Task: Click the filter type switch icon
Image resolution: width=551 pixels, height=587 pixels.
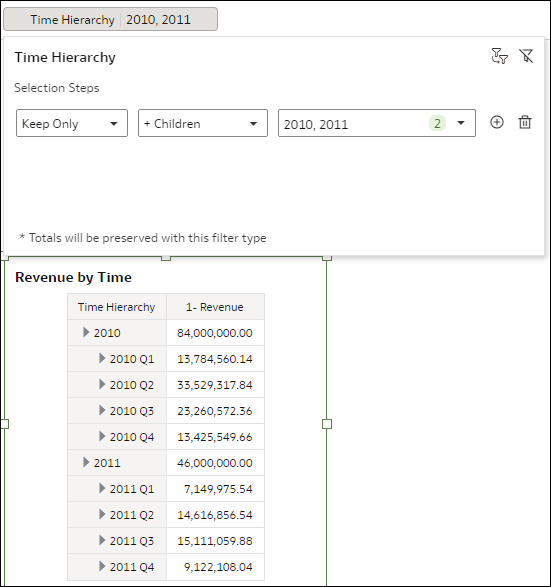Action: pyautogui.click(x=499, y=57)
